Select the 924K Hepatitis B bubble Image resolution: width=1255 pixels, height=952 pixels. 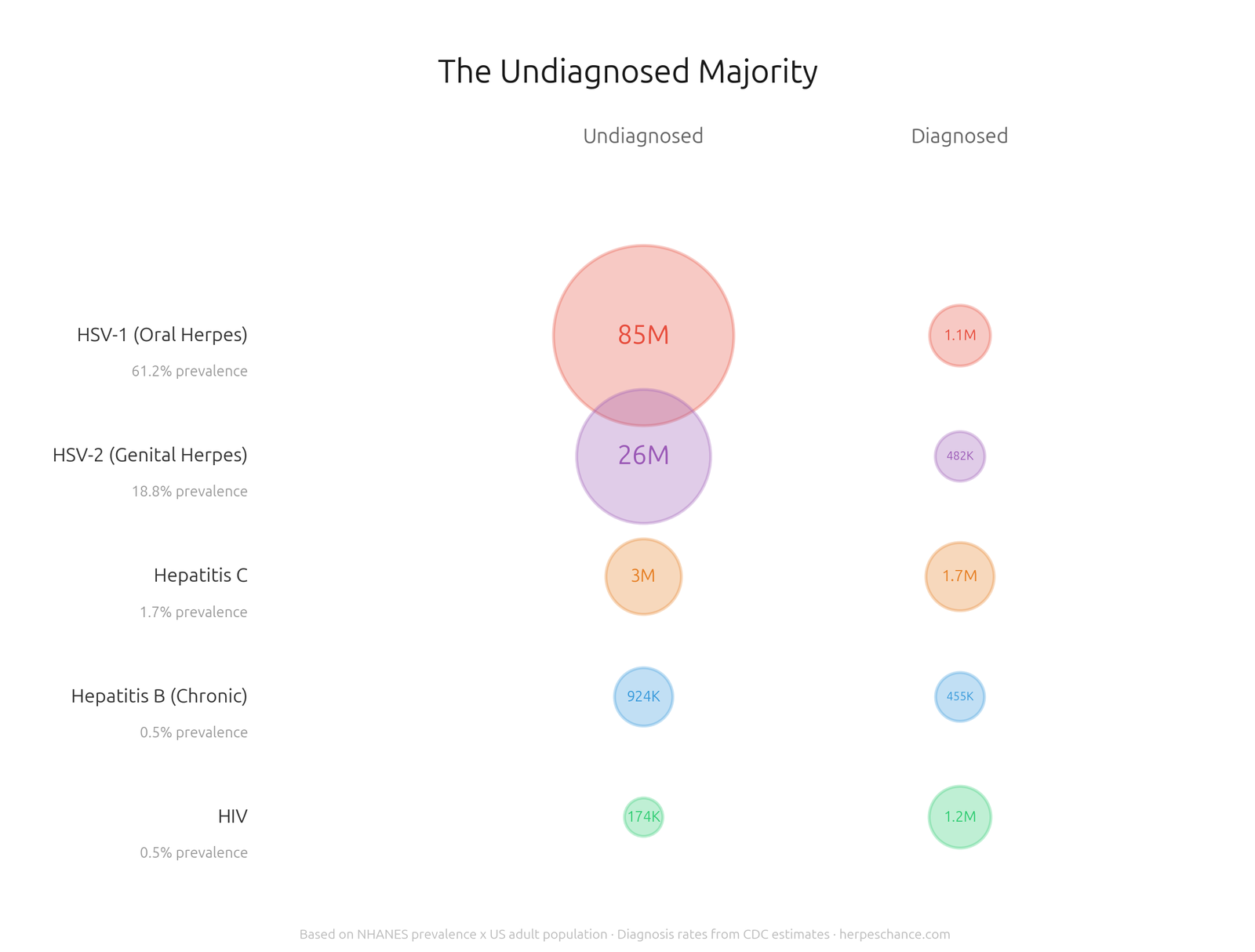coord(643,696)
